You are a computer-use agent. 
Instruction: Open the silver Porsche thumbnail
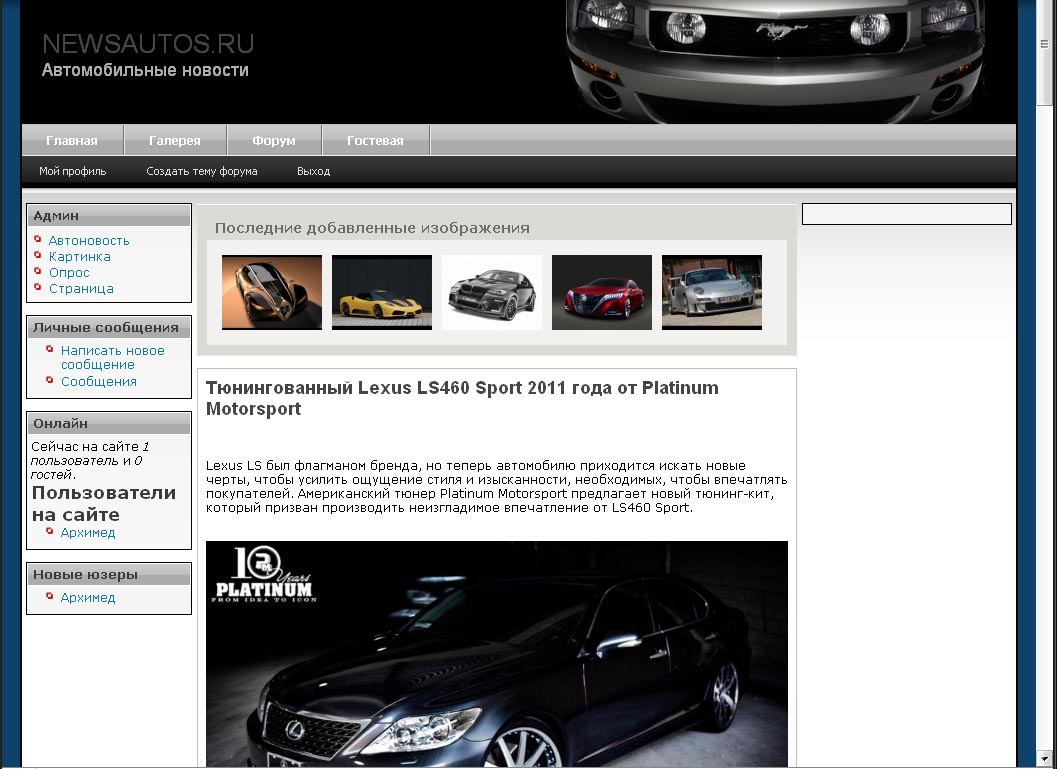tap(712, 292)
